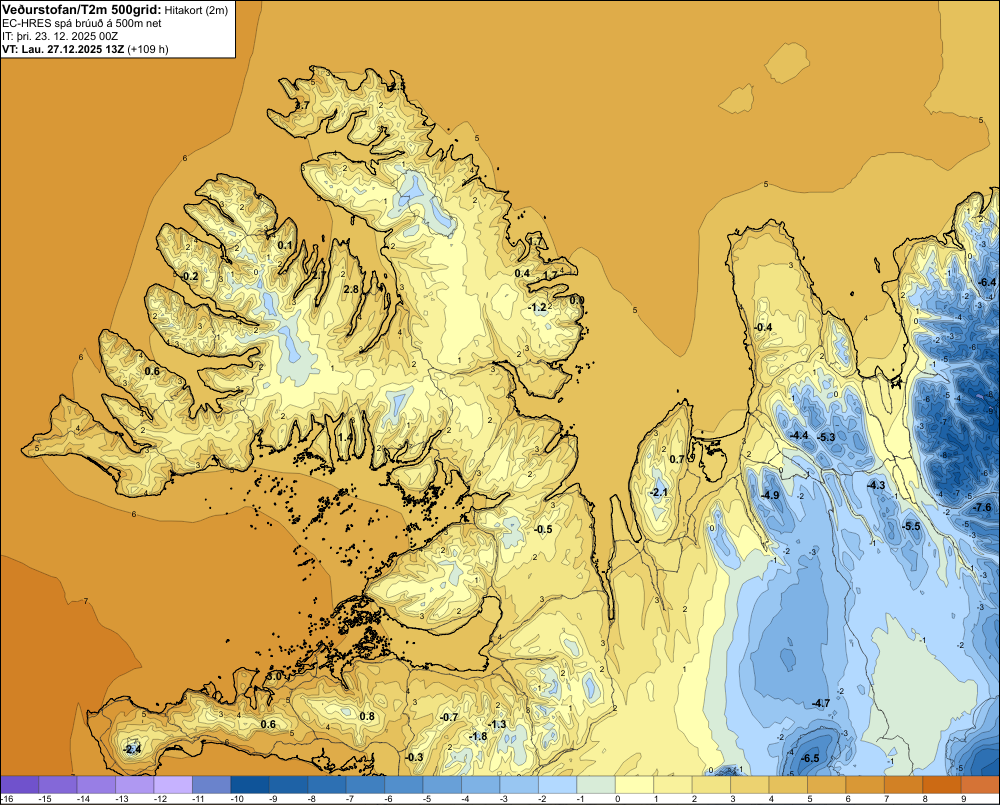
Task: Select color swatch between -16 and -15 on scale
Action: pyautogui.click(x=19, y=784)
